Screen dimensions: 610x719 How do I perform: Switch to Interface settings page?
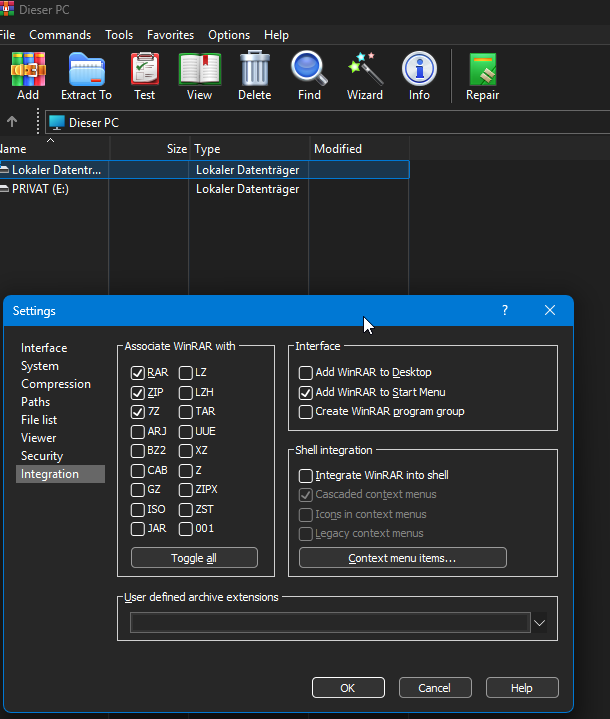tap(44, 348)
